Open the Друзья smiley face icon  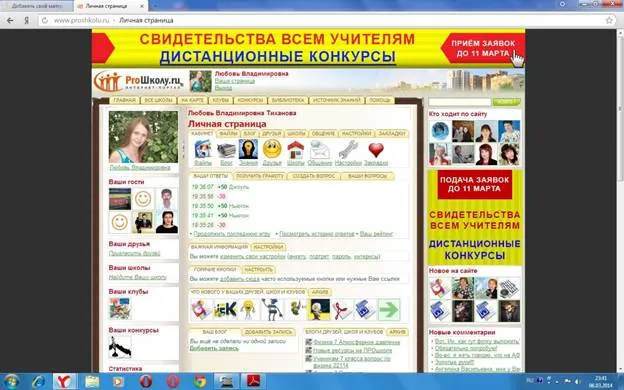(272, 149)
